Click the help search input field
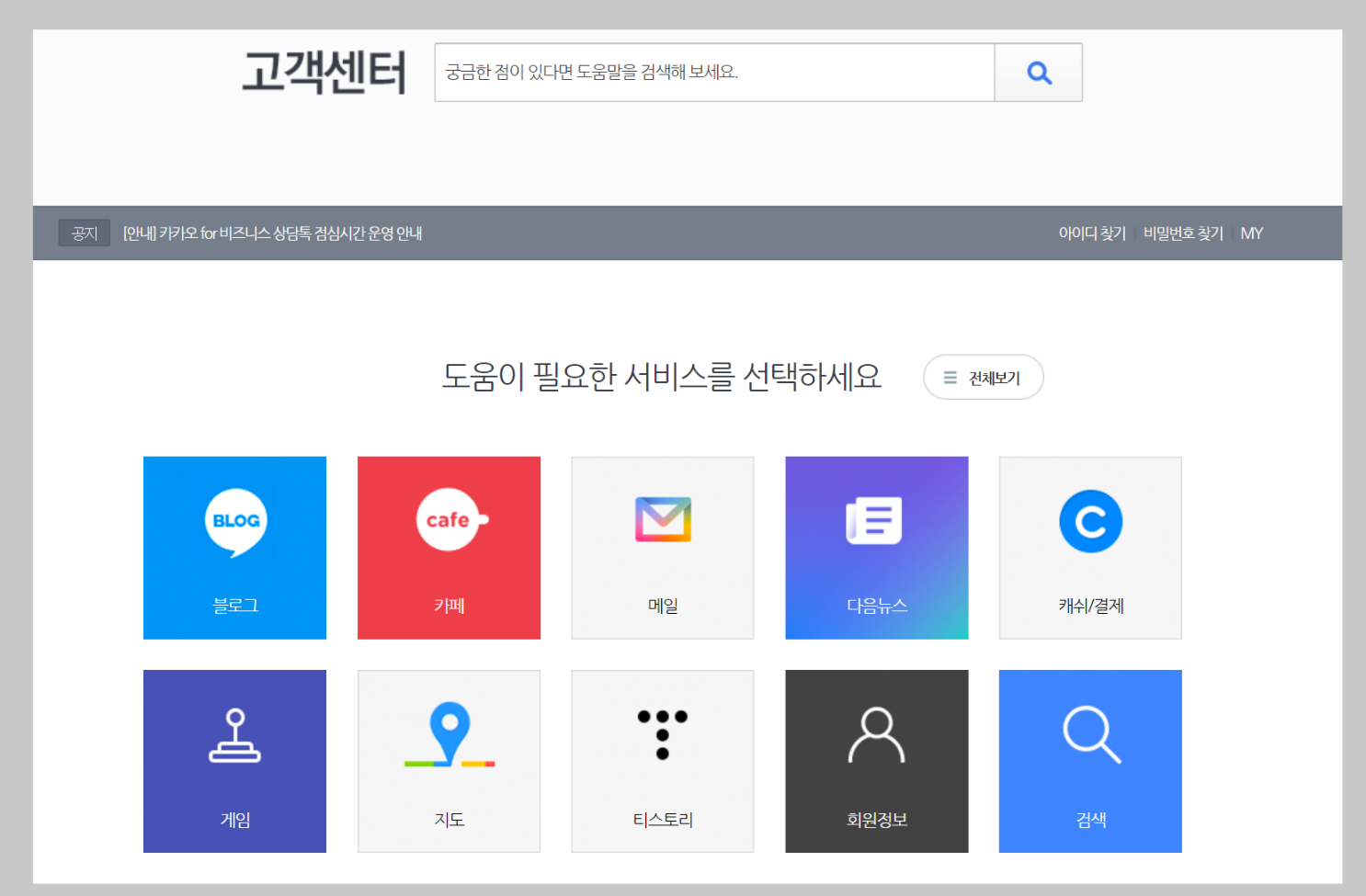The height and width of the screenshot is (896, 1366). 714,73
